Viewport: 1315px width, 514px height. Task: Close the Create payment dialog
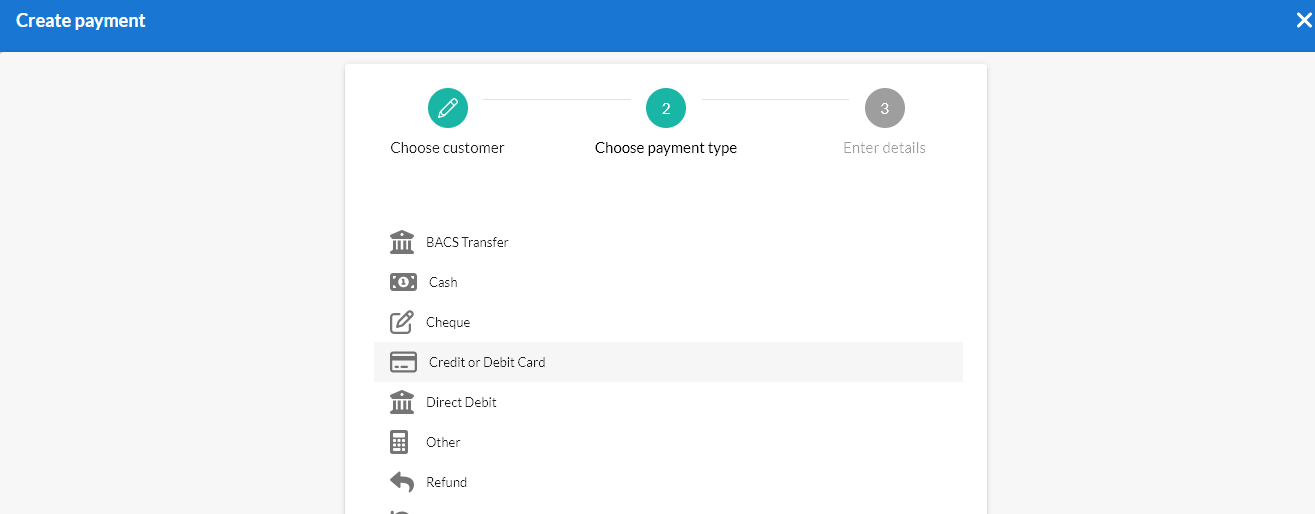[x=1303, y=21]
